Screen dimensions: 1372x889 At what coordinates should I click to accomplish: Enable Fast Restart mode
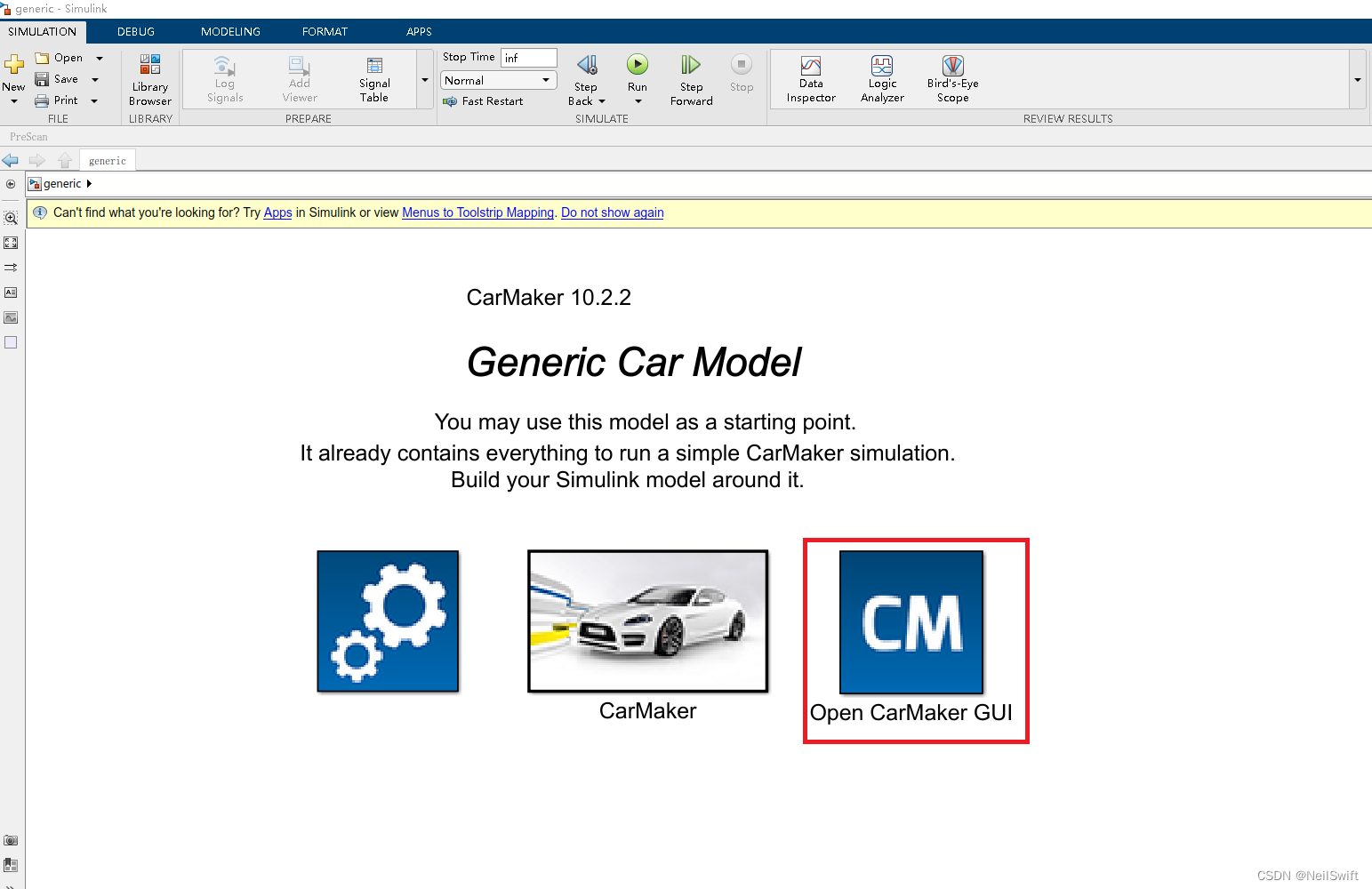click(x=484, y=100)
